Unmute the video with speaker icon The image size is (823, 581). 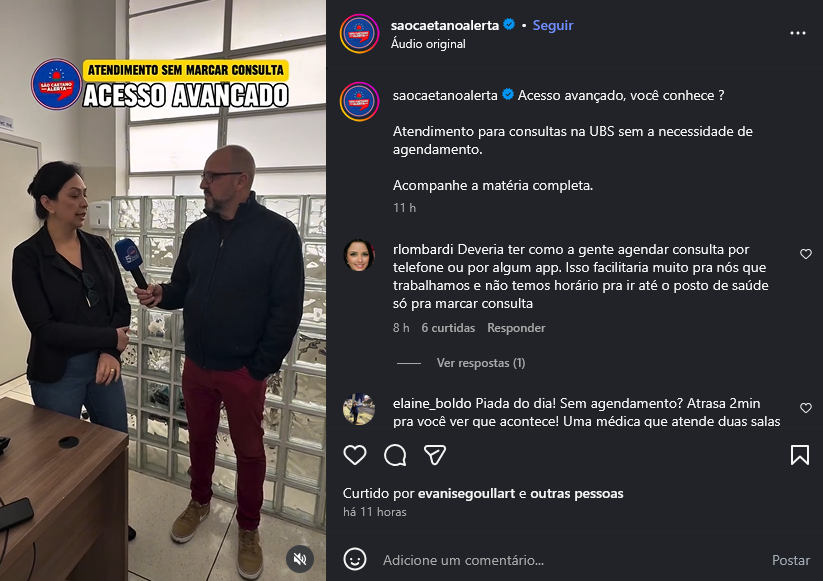pos(300,559)
